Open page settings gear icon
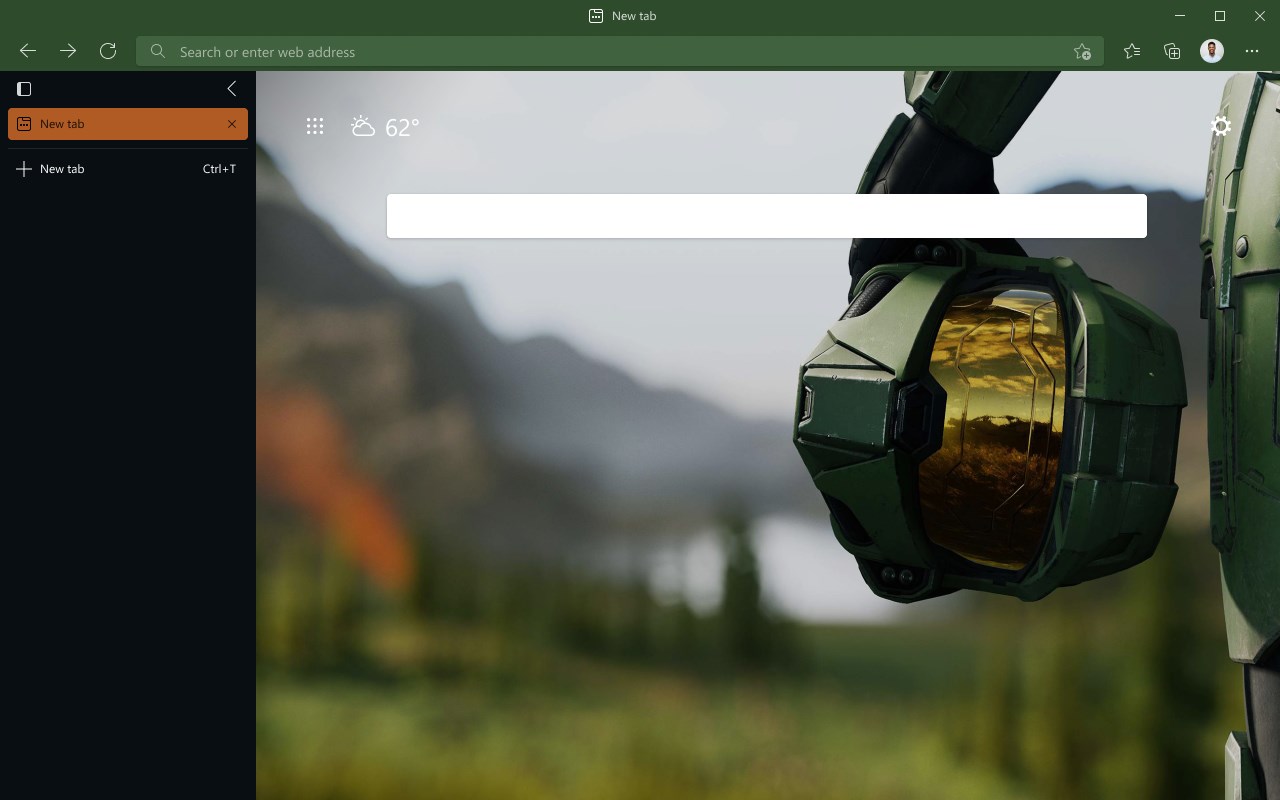Viewport: 1280px width, 800px height. [x=1221, y=126]
